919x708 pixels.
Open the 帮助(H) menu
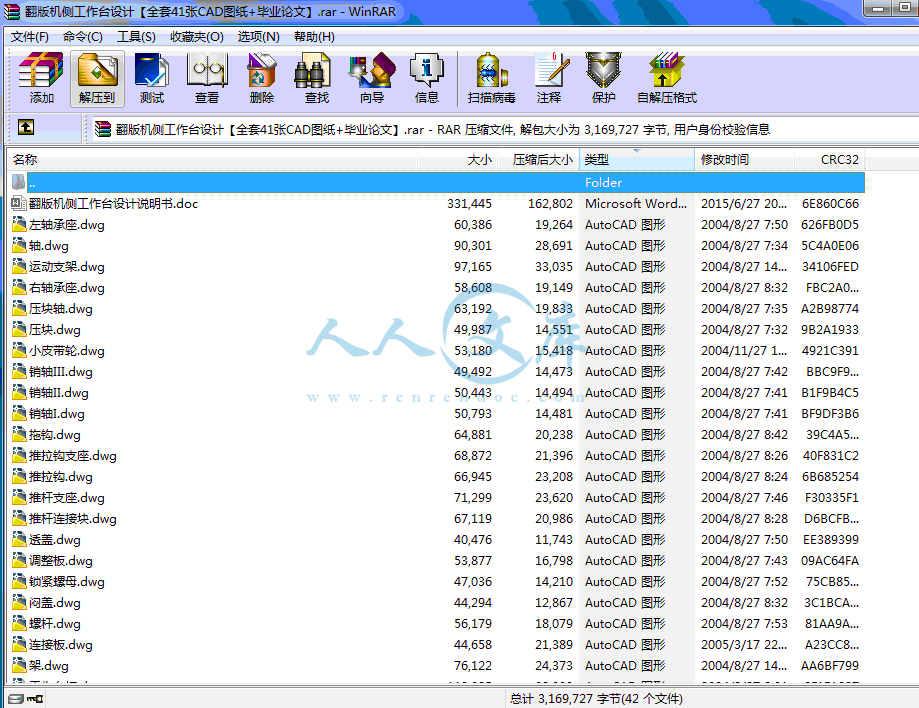[314, 37]
